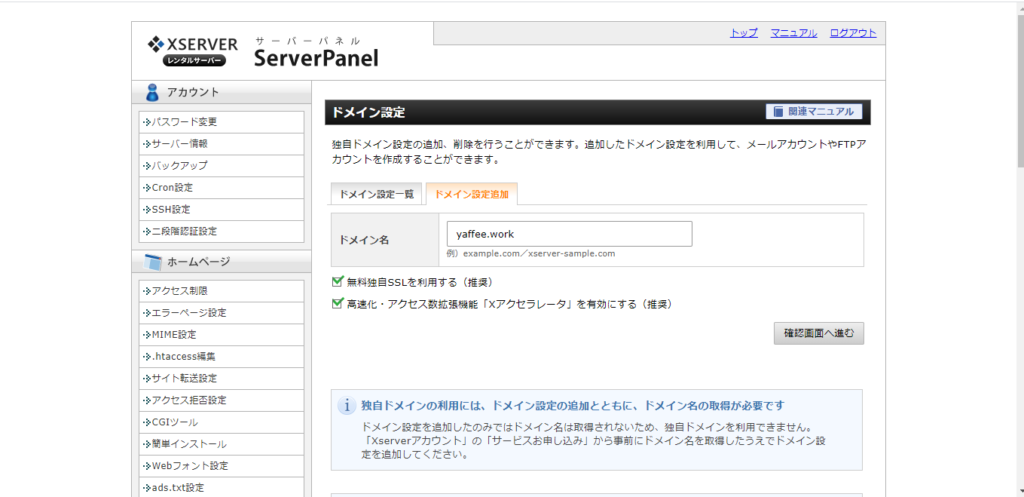Click the 独自ドメインの利用には notice heading
The image size is (1024, 497).
(573, 406)
